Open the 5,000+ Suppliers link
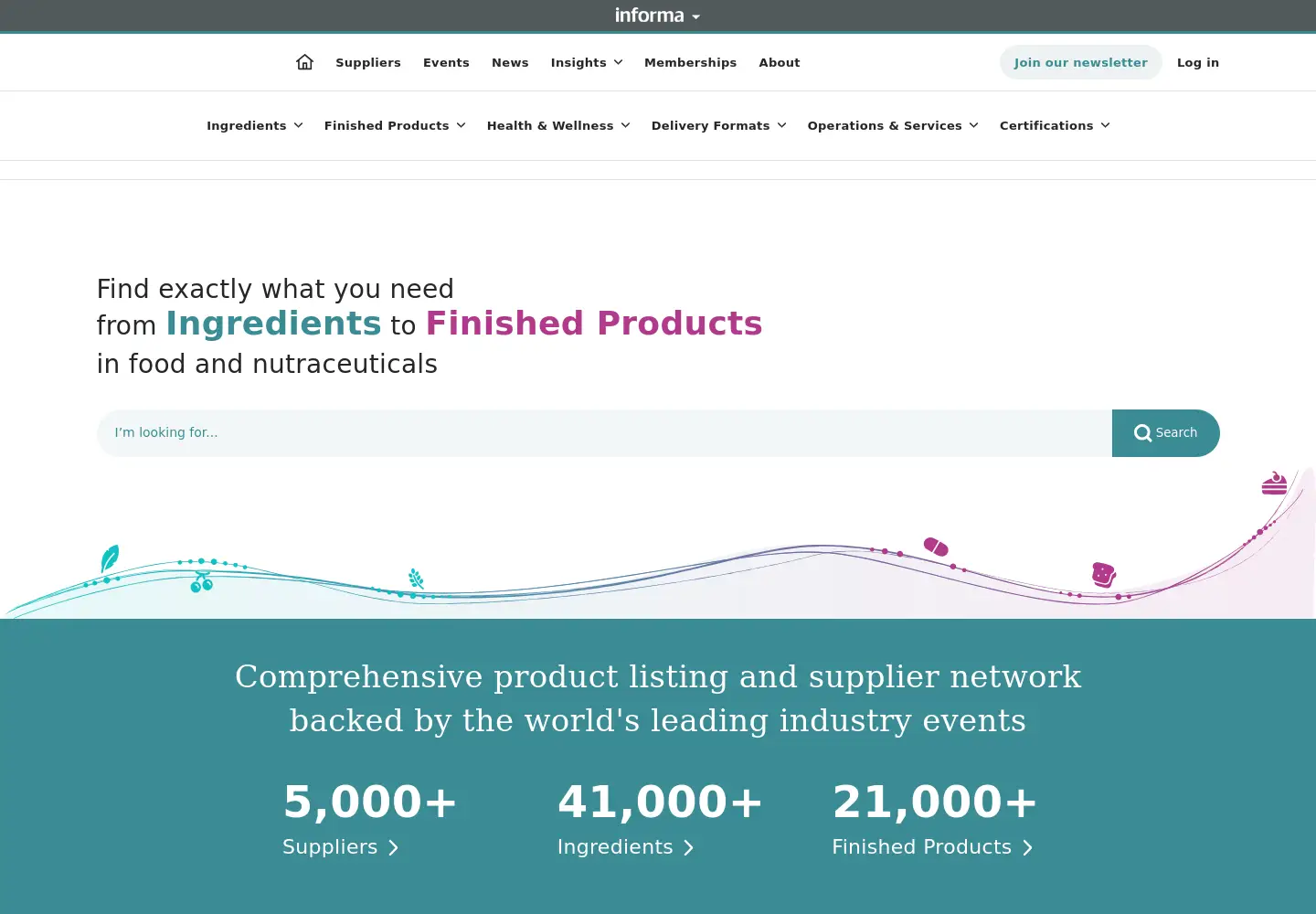Image resolution: width=1316 pixels, height=914 pixels. coord(369,819)
